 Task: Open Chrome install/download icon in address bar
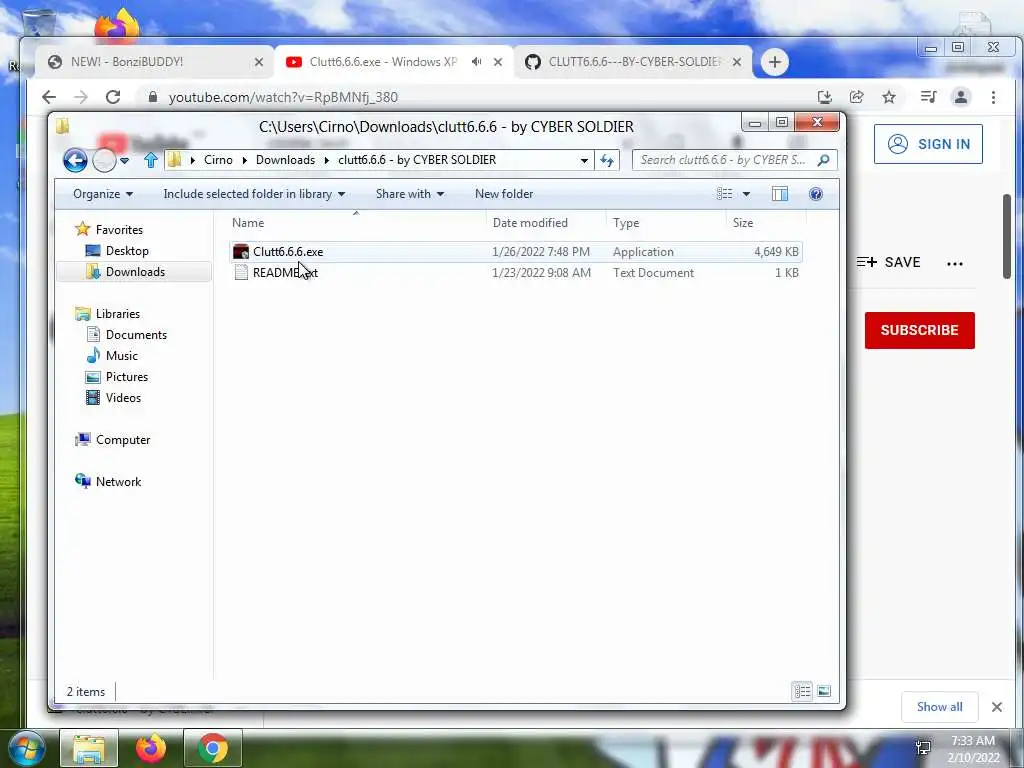(825, 97)
